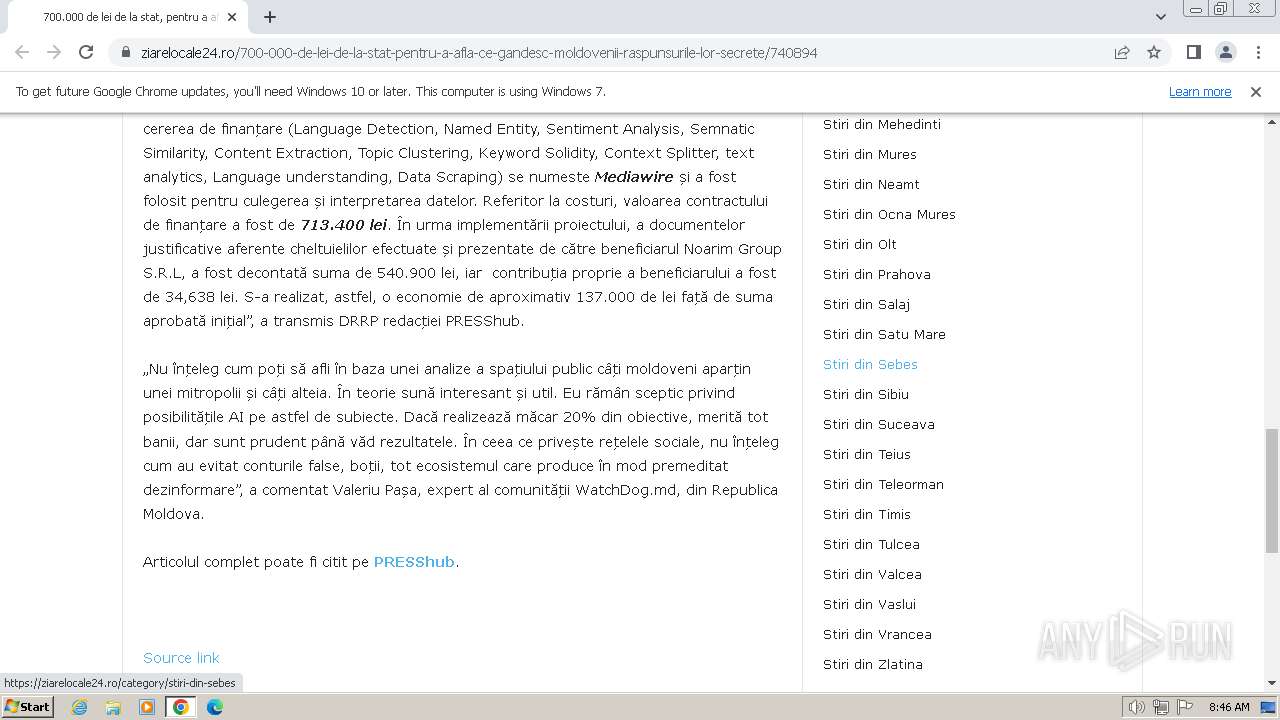Open Stiri din Neamt category
1280x720 pixels.
tap(871, 184)
